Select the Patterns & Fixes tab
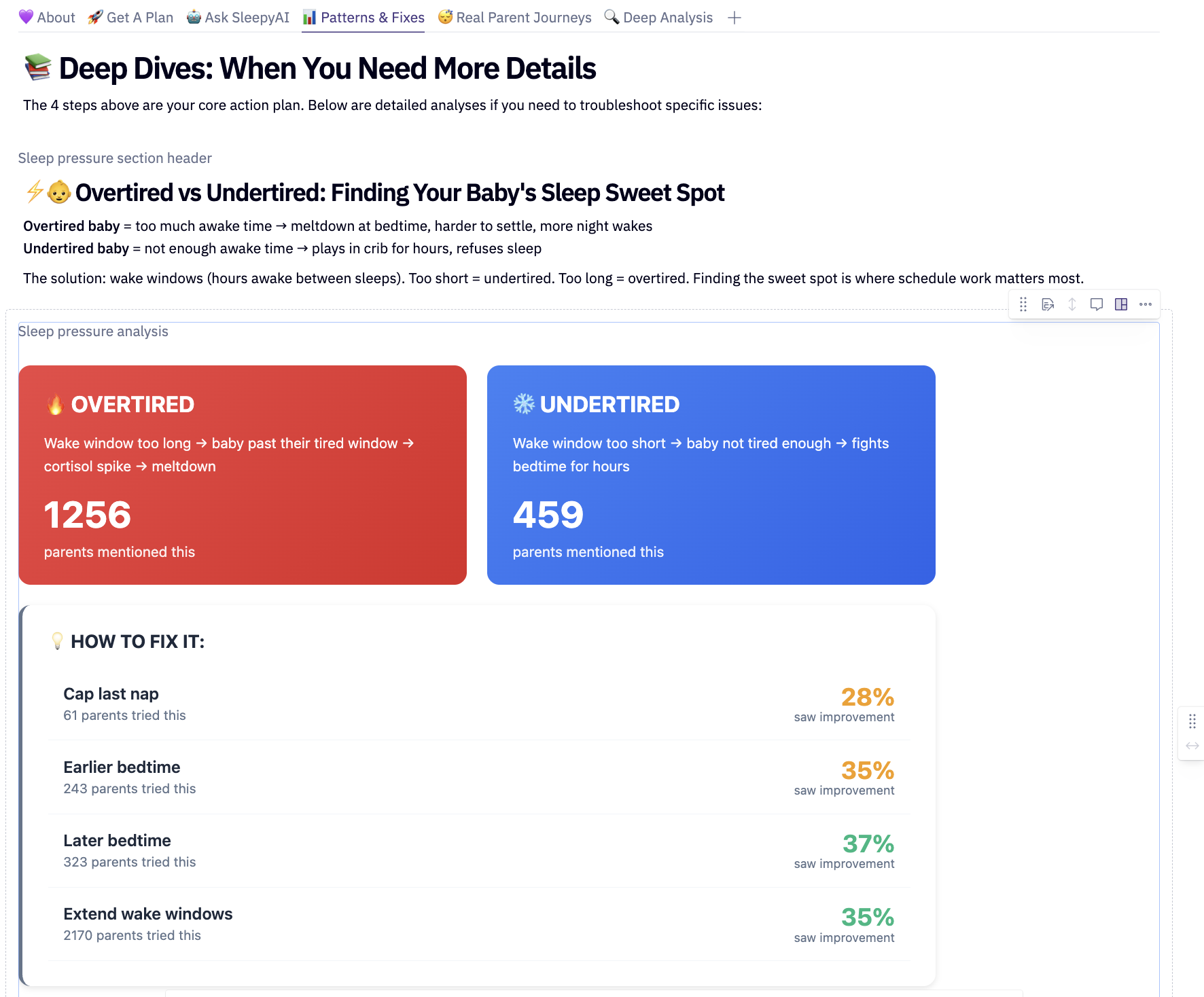This screenshot has width=1204, height=997. click(x=364, y=18)
